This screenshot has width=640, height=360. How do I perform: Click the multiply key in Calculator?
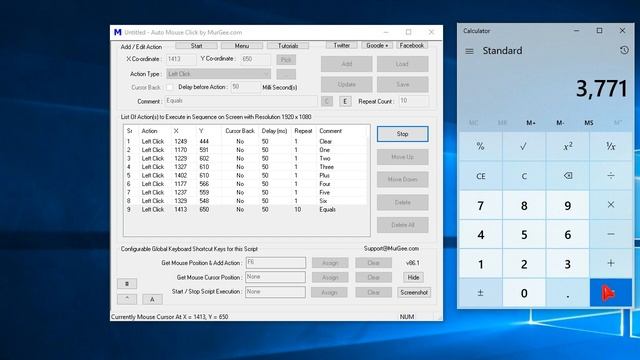click(611, 205)
